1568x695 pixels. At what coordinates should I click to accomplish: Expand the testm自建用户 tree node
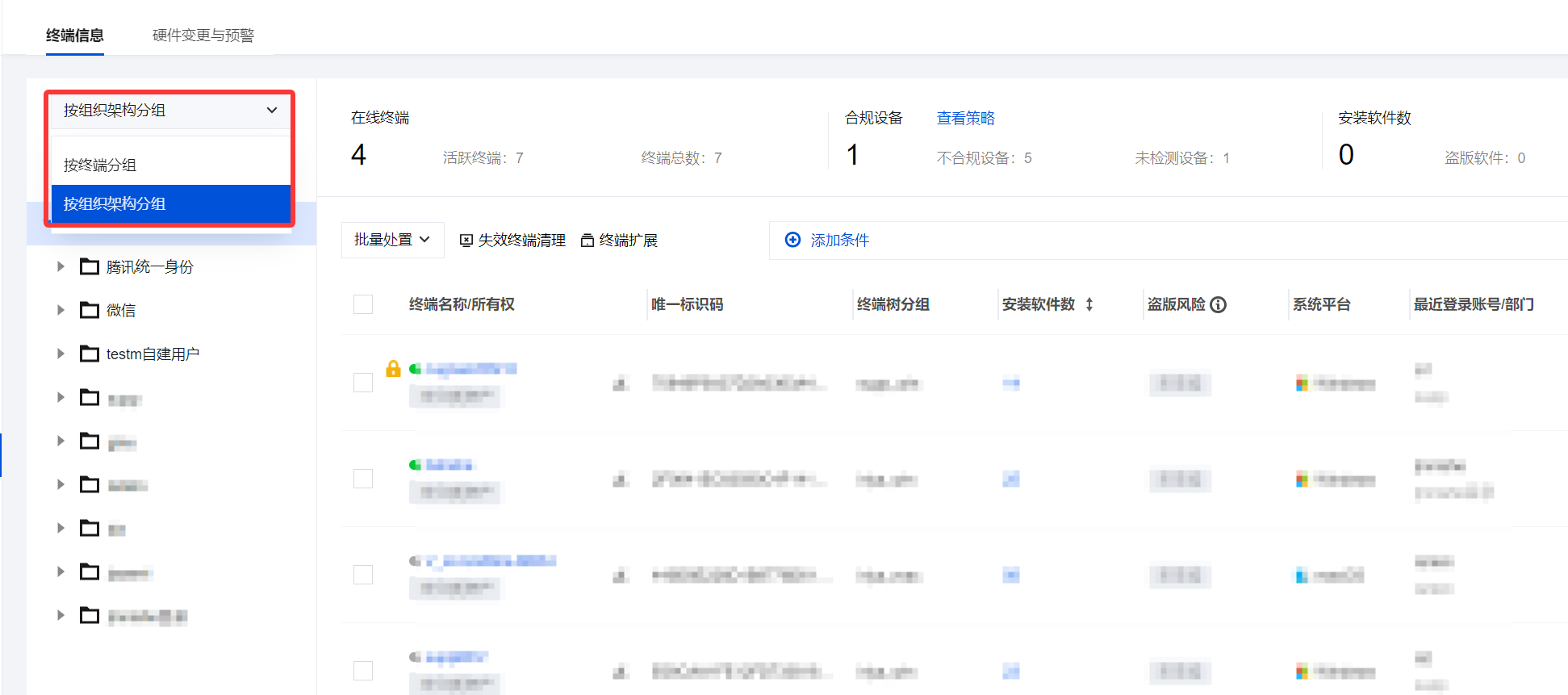(x=61, y=354)
